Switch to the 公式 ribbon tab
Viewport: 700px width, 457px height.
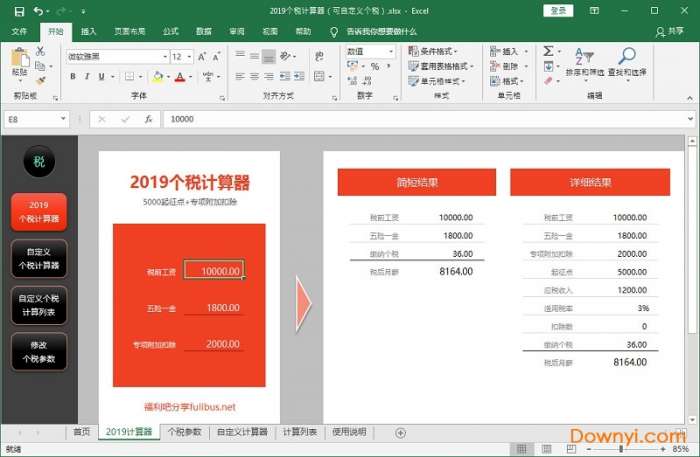click(x=170, y=31)
